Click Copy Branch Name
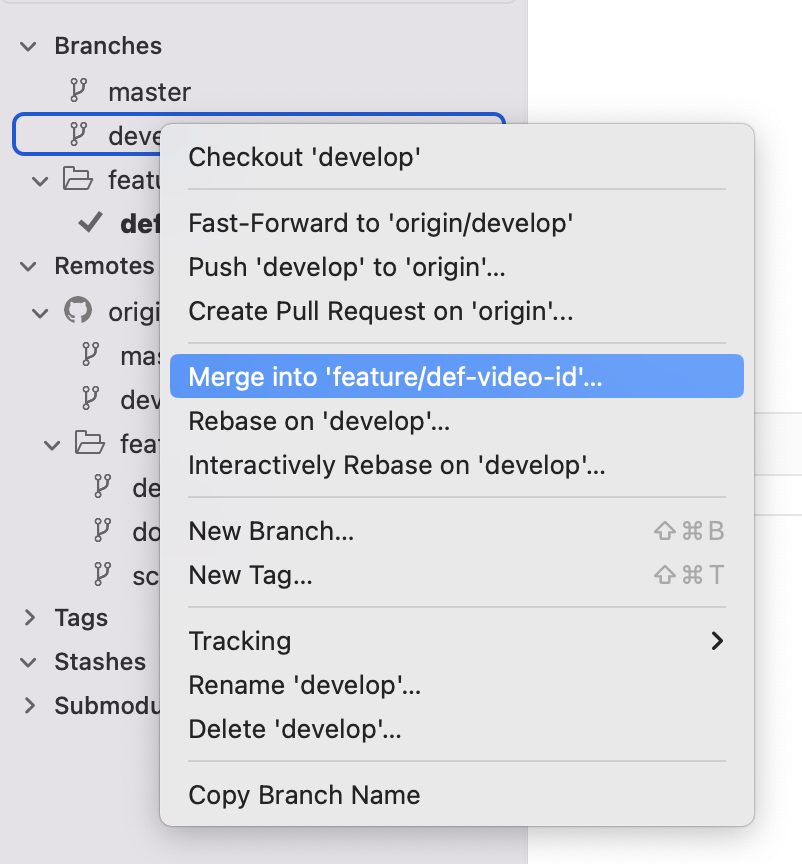This screenshot has width=802, height=864. pos(303,795)
